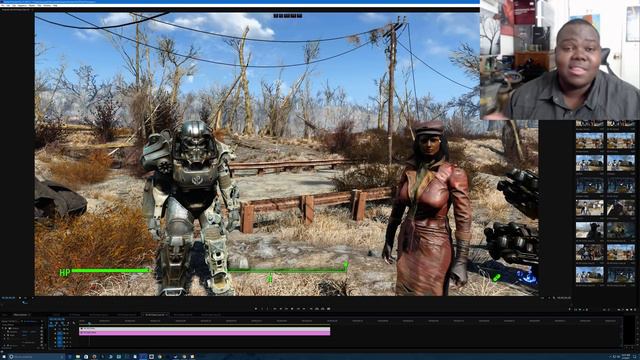This screenshot has height=360, width=640.
Task: Open the Marker menu
Action: [x=32, y=5]
